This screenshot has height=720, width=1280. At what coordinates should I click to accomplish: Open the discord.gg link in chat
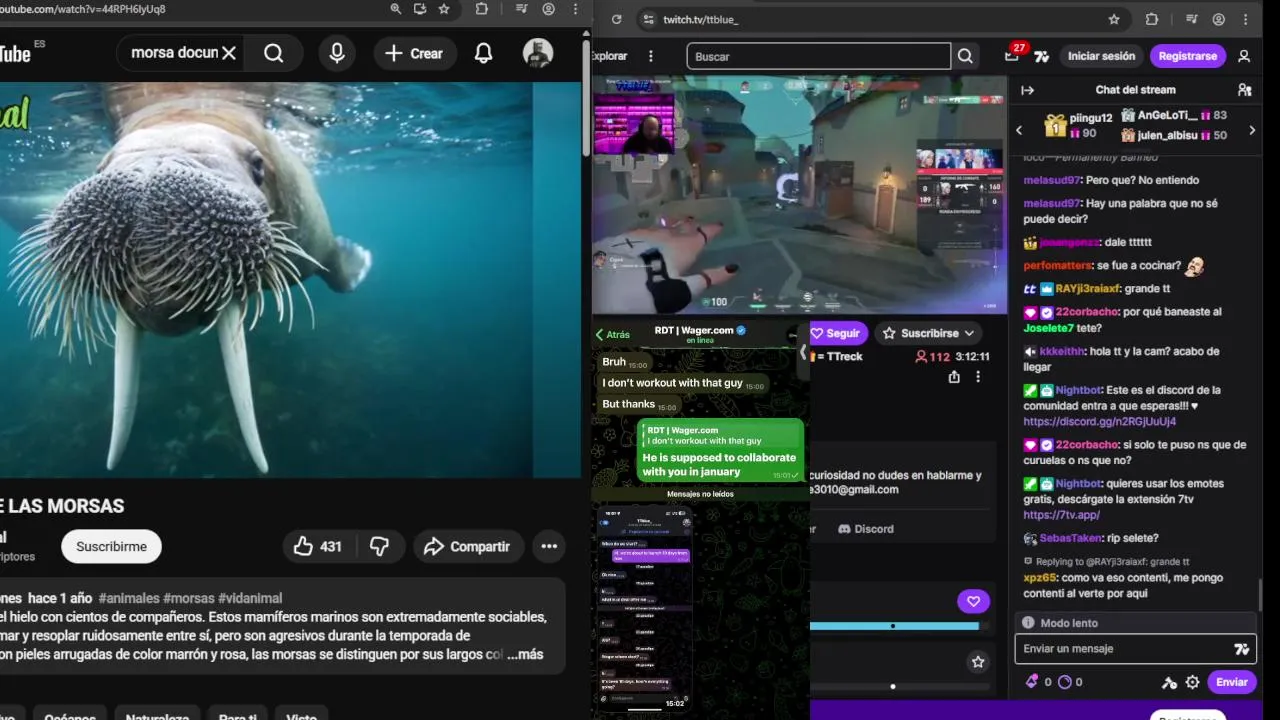1099,422
